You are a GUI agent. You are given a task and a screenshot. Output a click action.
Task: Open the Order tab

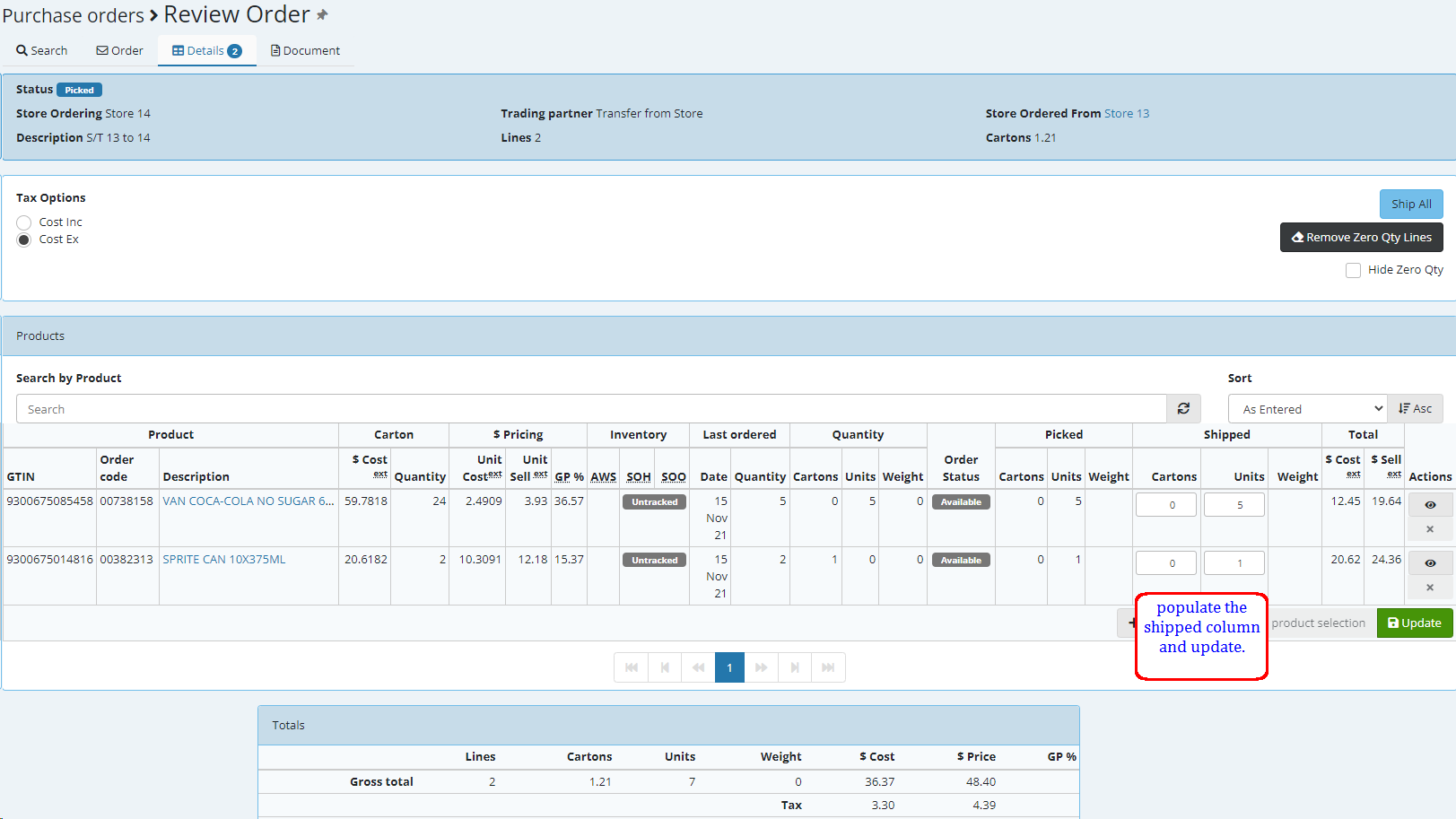(119, 50)
